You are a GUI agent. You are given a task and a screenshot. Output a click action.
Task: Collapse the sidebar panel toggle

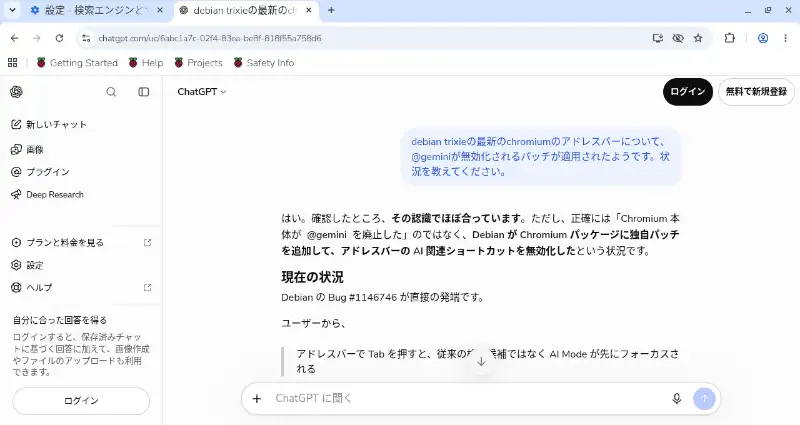pos(144,92)
